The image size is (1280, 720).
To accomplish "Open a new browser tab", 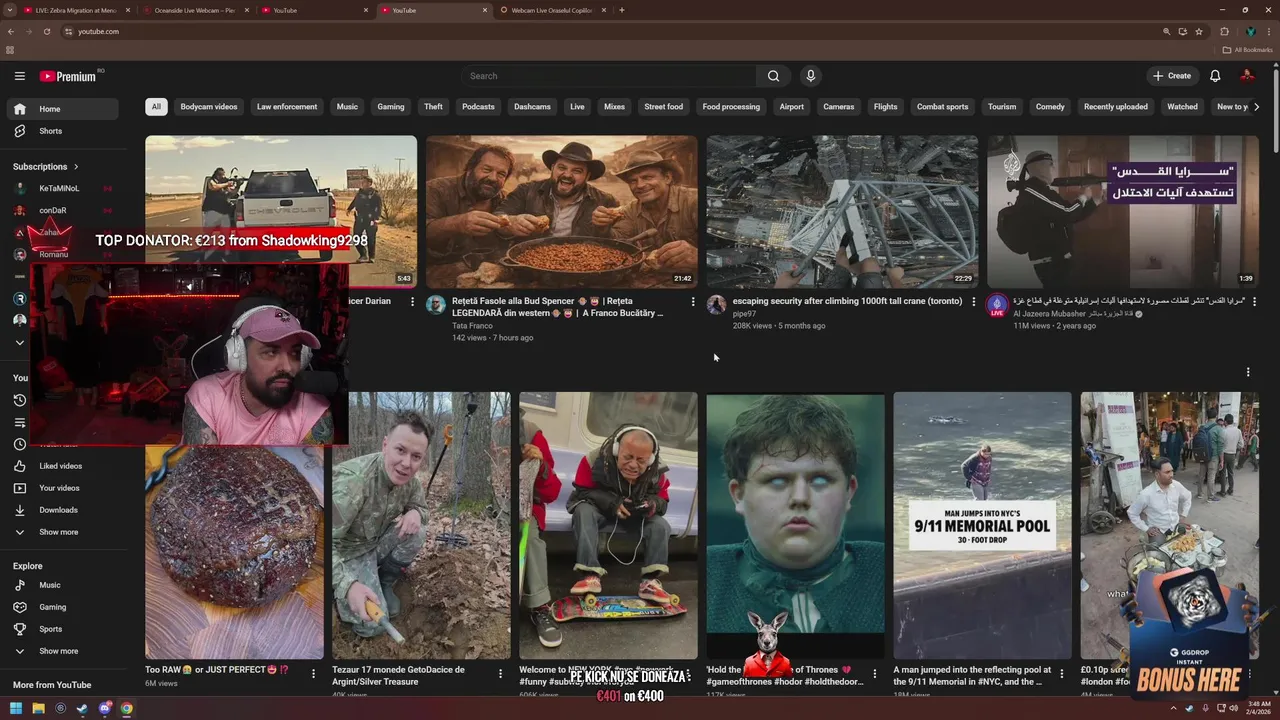I will point(622,10).
